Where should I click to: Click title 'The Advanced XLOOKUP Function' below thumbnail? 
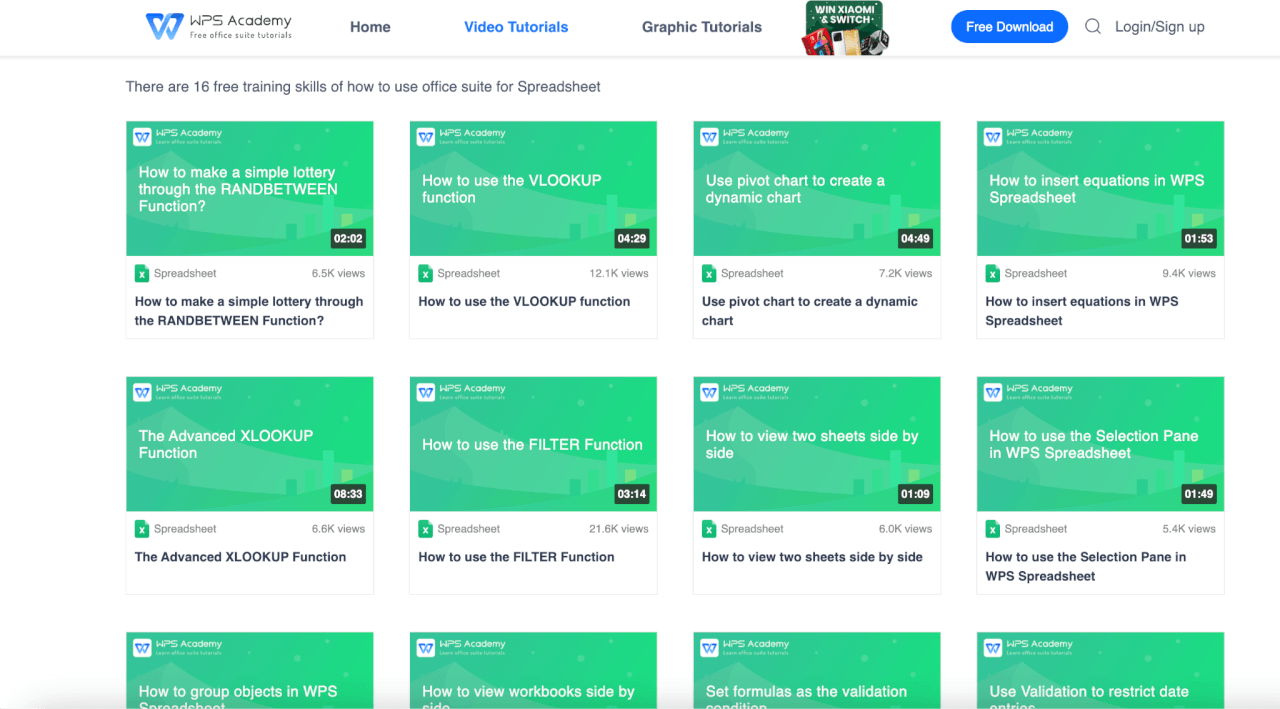(x=240, y=557)
